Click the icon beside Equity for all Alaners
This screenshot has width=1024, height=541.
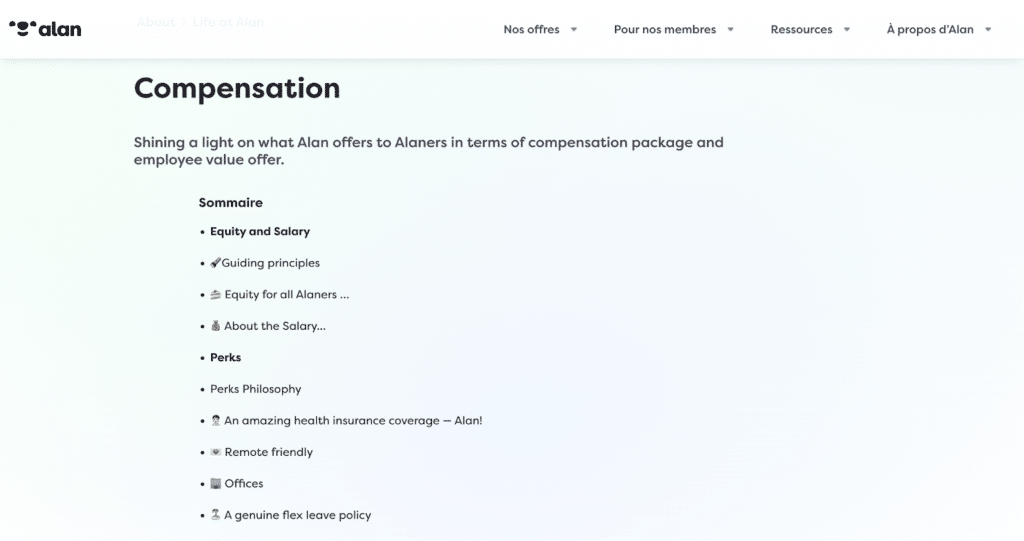pos(216,295)
